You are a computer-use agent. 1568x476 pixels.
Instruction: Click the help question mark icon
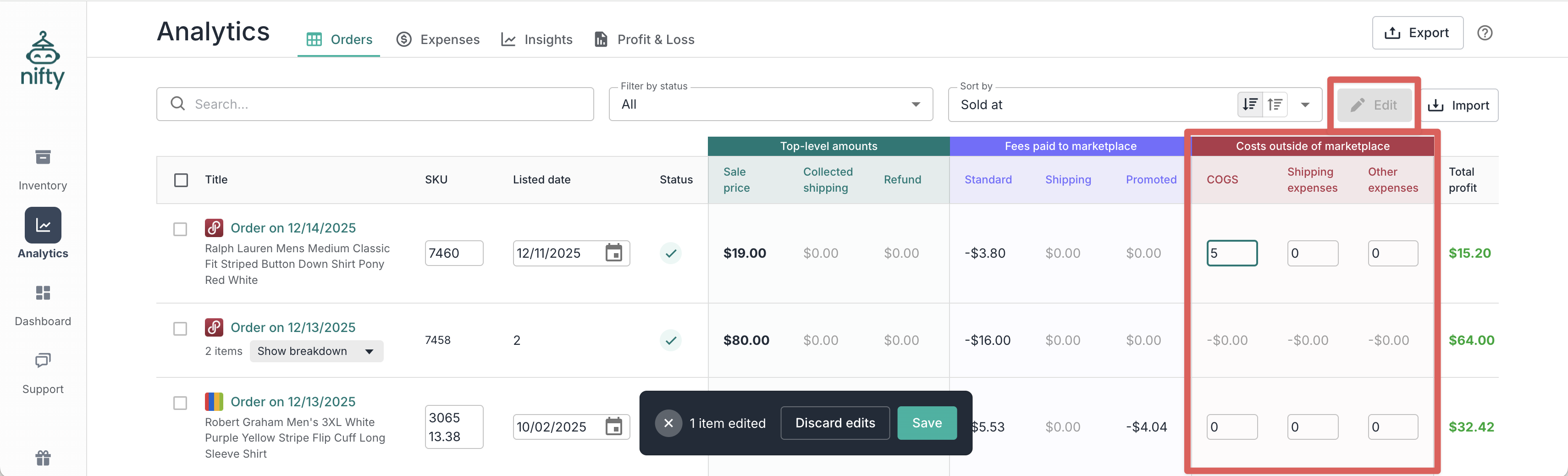pyautogui.click(x=1485, y=33)
